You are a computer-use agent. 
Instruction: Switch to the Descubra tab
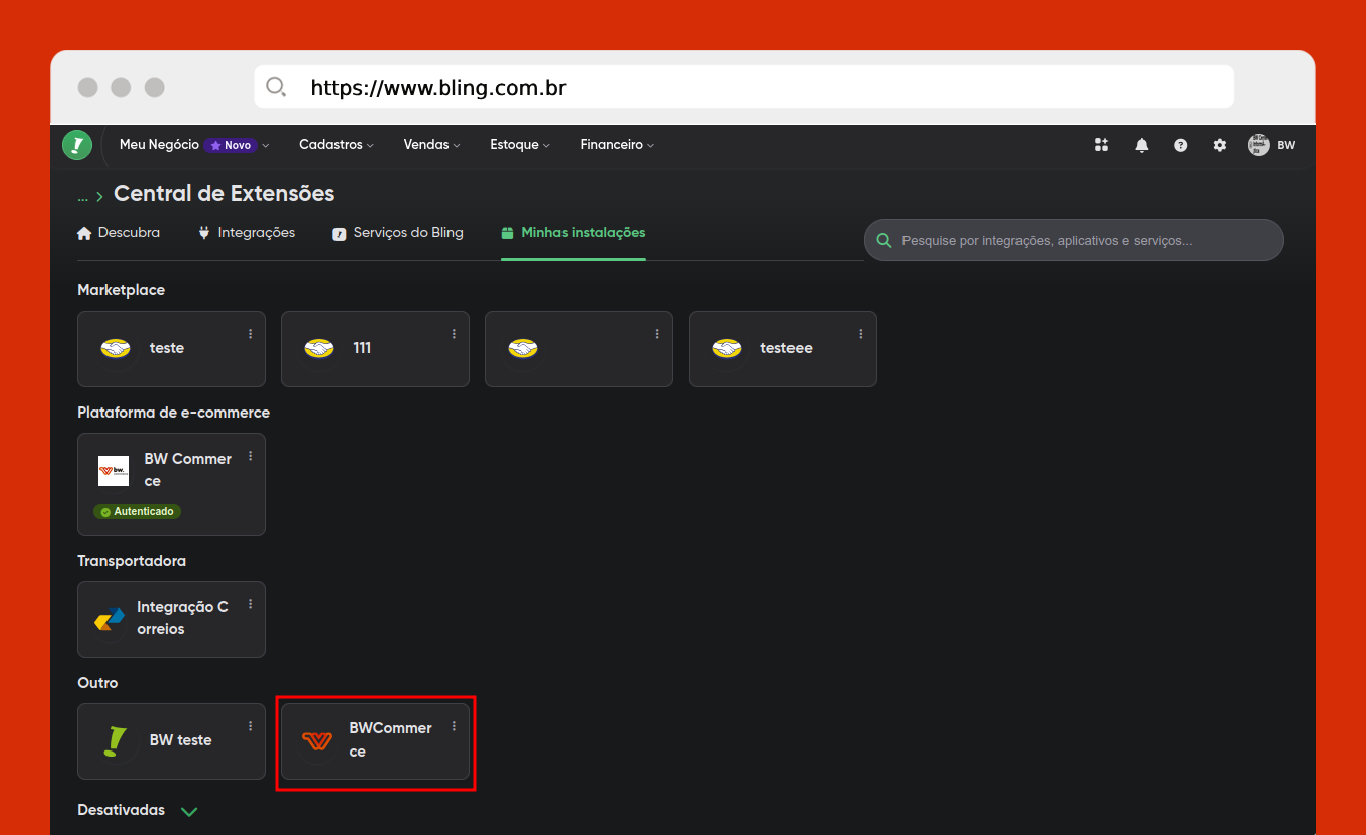(x=118, y=233)
